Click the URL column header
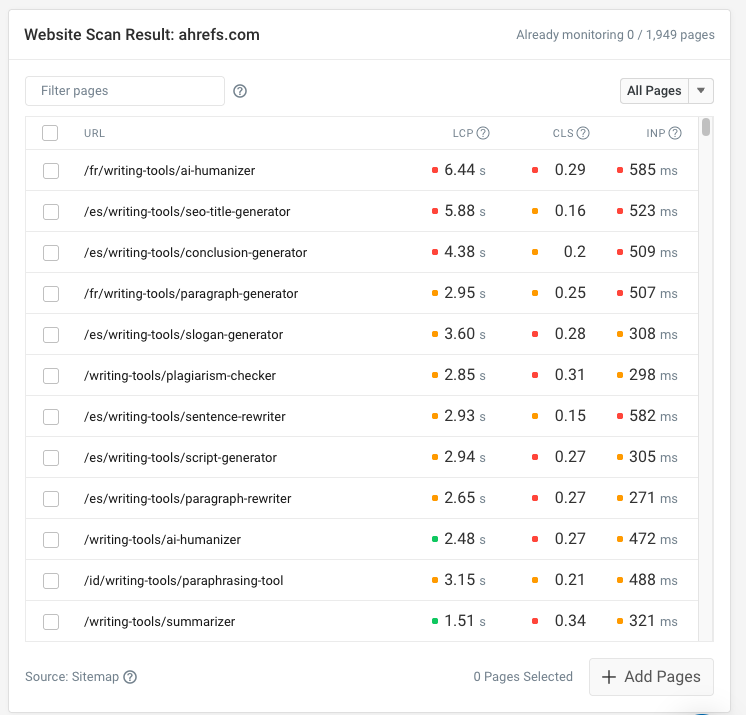 point(94,133)
